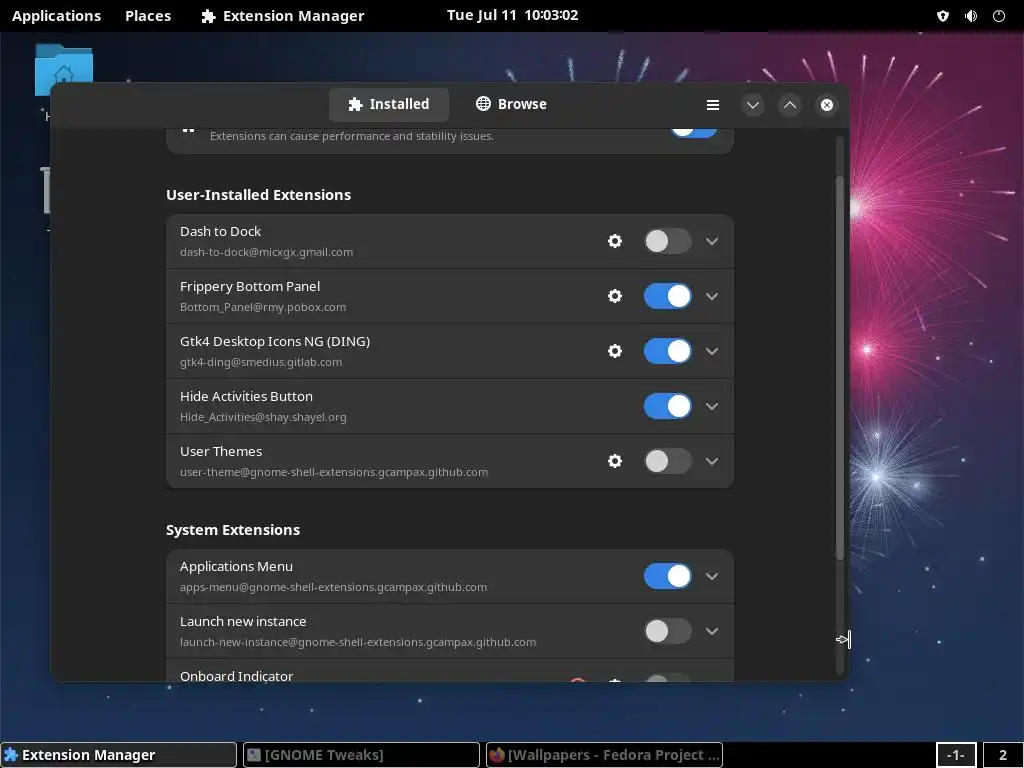Viewport: 1024px width, 768px height.
Task: Click the vertical scrollbar in extensions list
Action: point(840,368)
